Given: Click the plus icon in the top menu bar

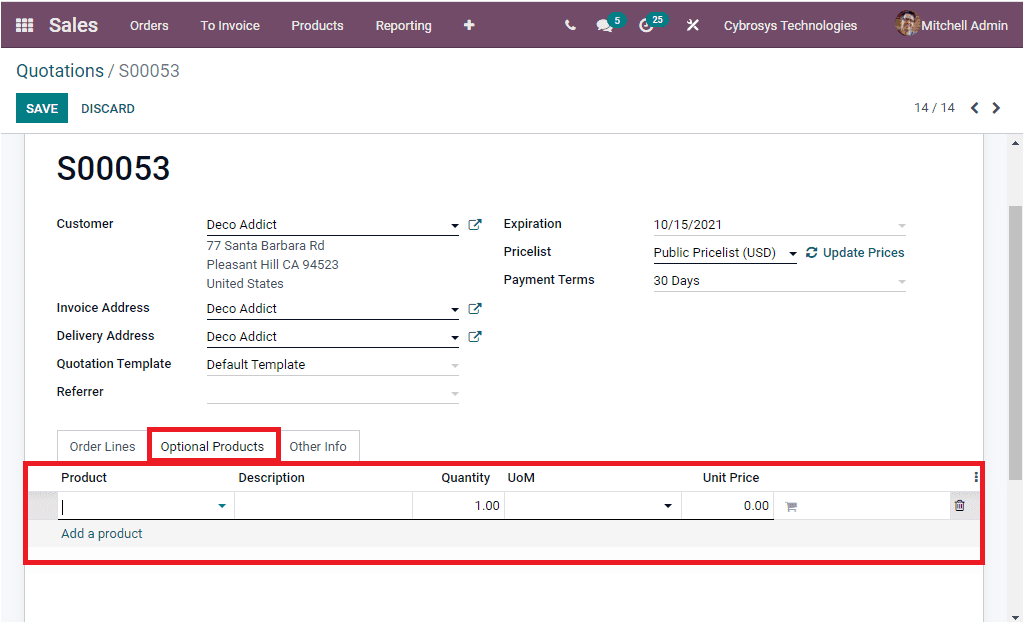Looking at the screenshot, I should tap(468, 25).
